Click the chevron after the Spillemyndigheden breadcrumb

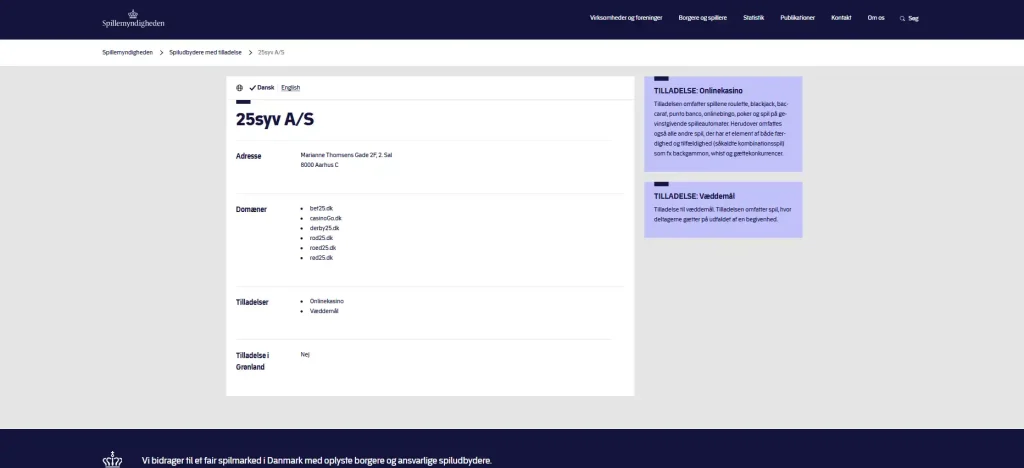point(161,52)
